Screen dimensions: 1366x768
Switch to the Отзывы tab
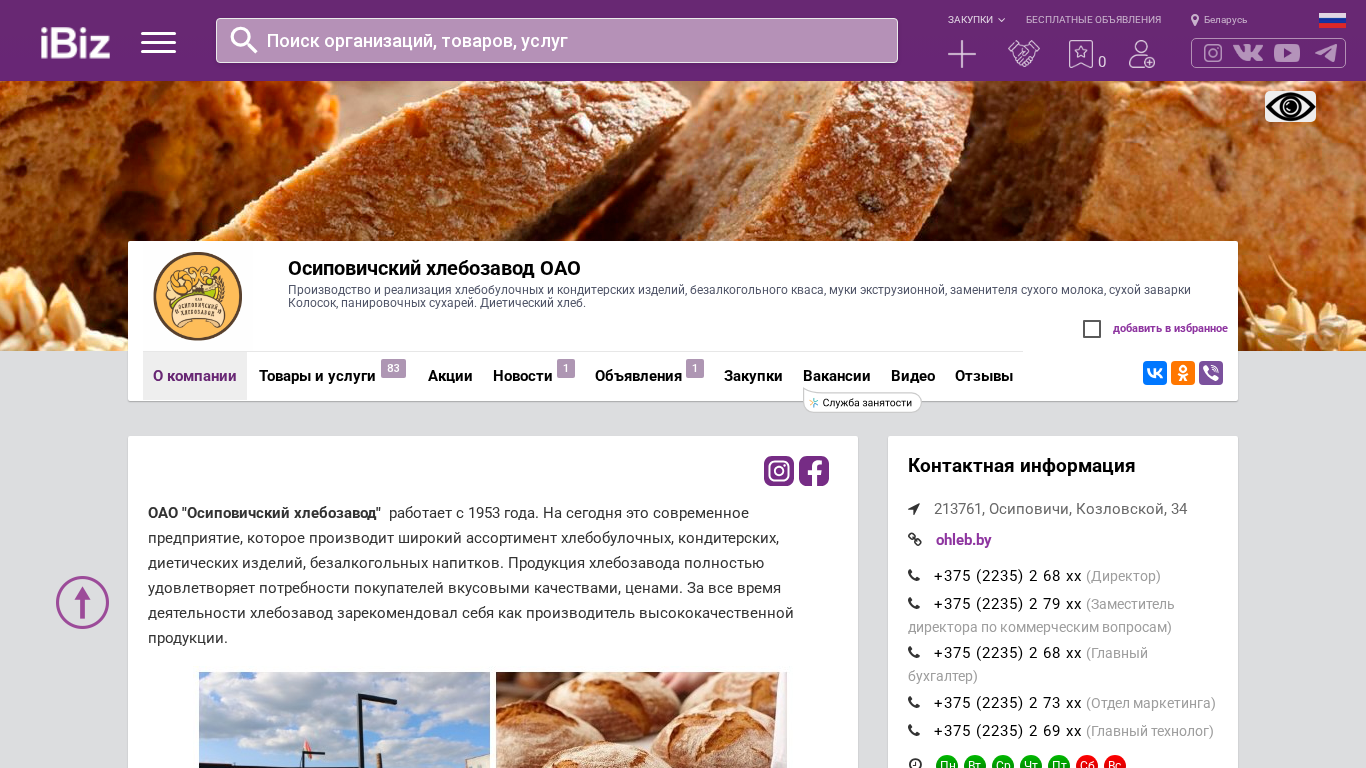[984, 376]
